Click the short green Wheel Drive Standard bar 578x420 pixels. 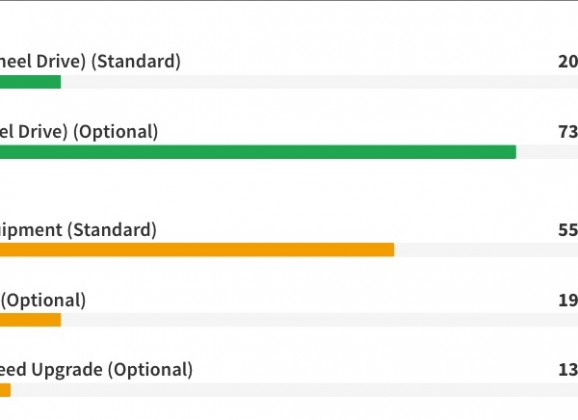30,82
